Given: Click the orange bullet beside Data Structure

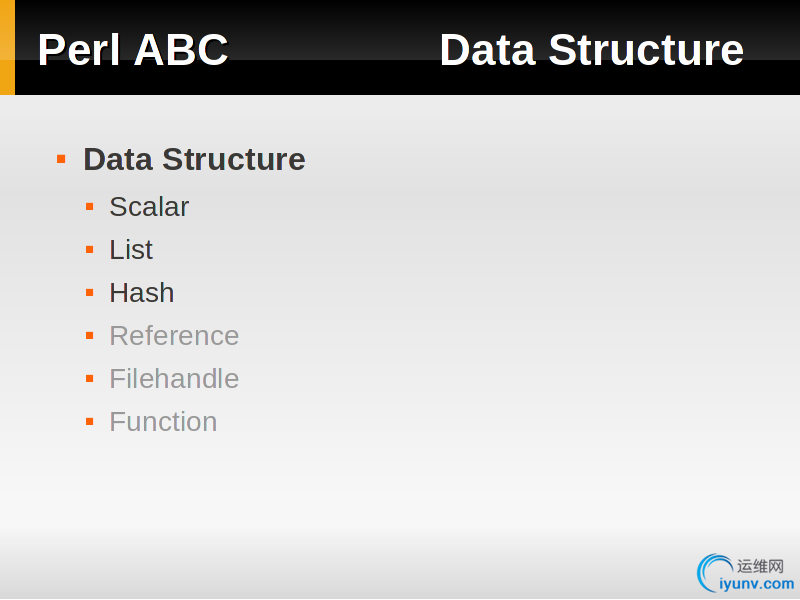Looking at the screenshot, I should [x=61, y=159].
